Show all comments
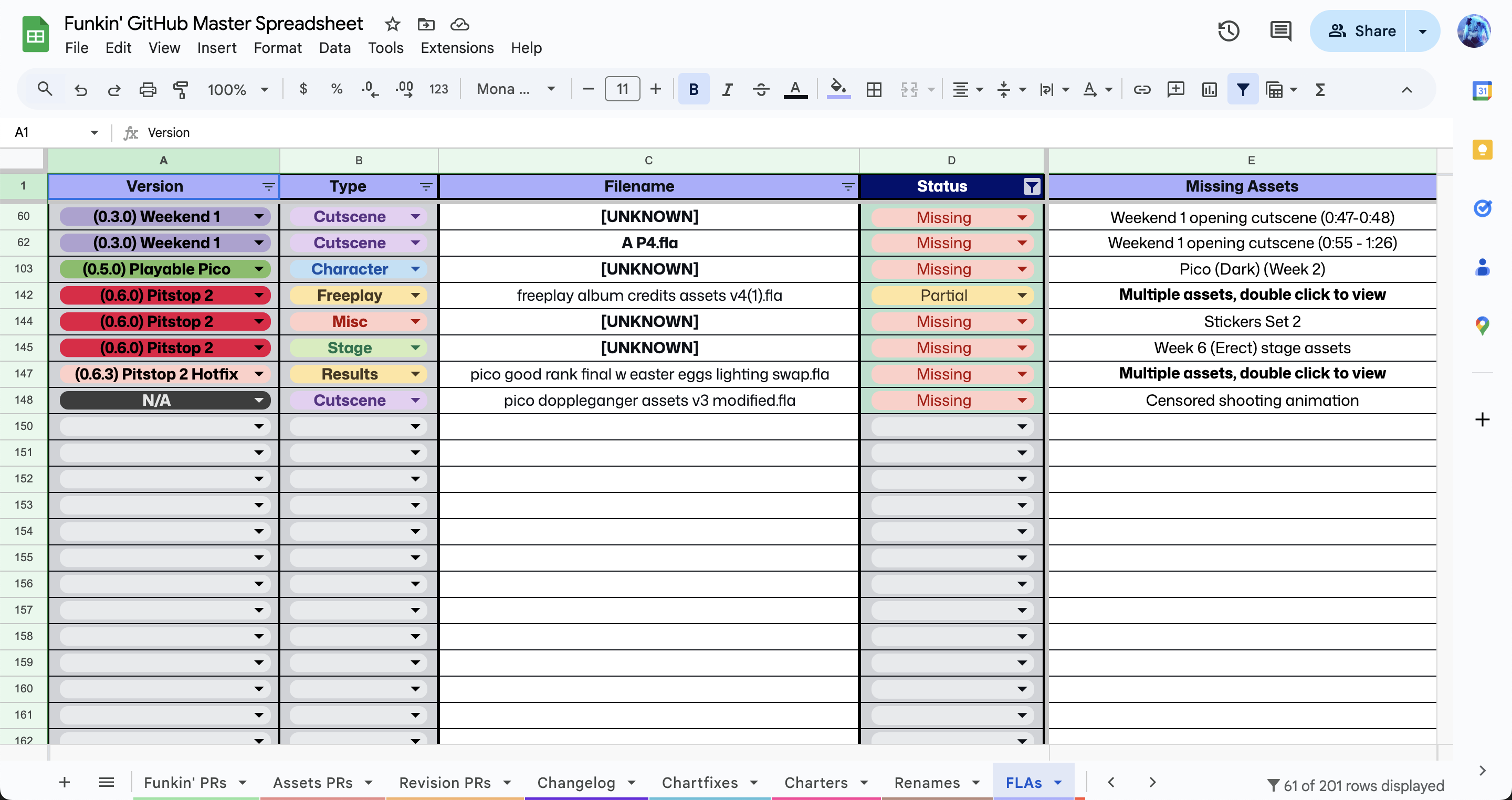Viewport: 1512px width, 800px height. [1280, 31]
